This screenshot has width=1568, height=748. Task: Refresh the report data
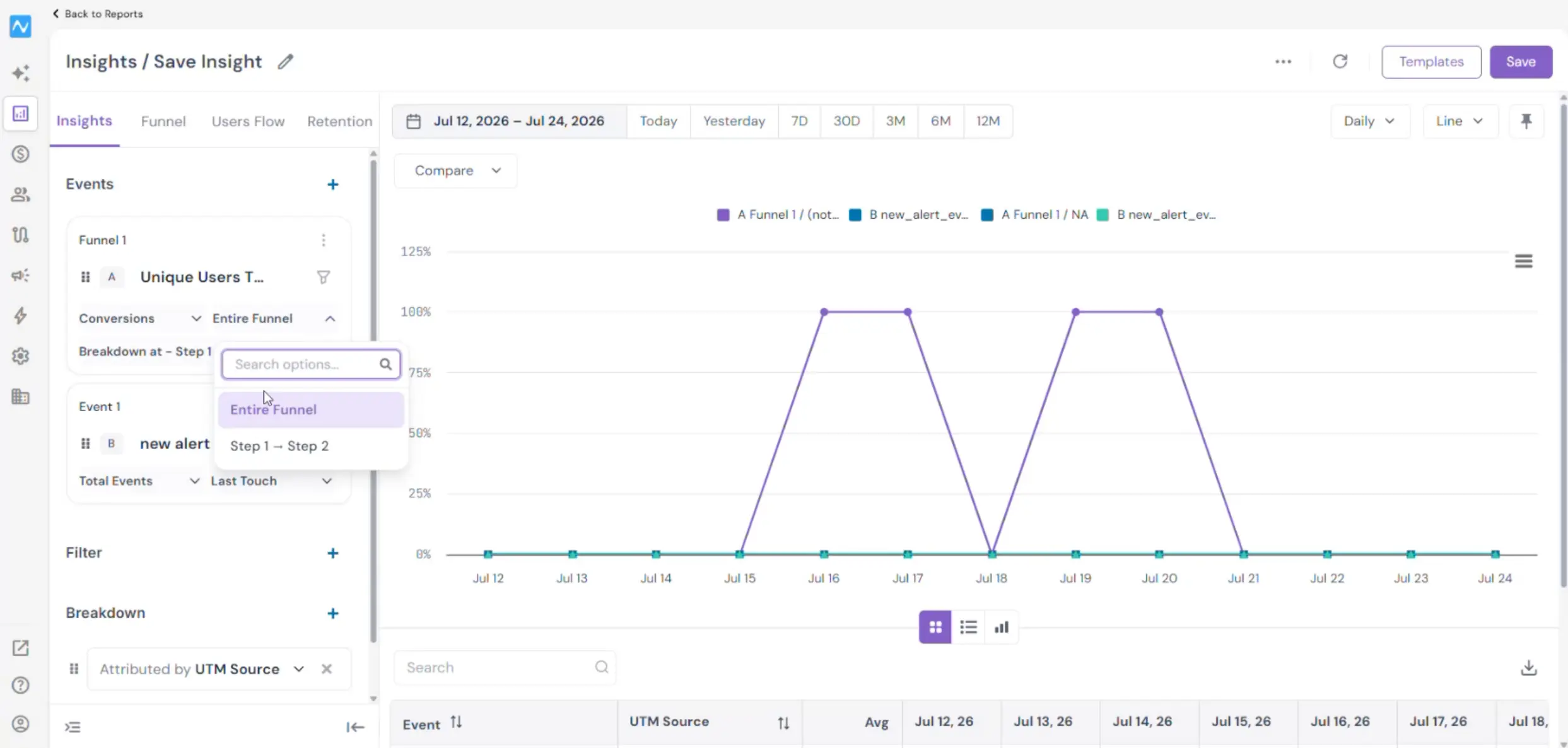point(1340,61)
